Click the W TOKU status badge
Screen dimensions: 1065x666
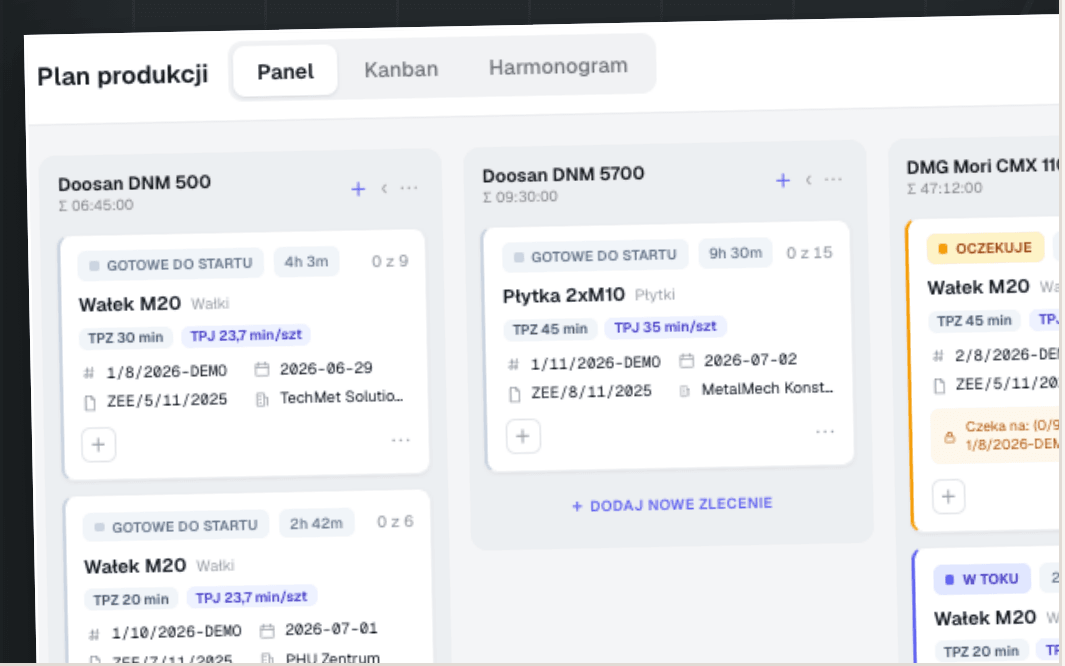click(x=982, y=580)
